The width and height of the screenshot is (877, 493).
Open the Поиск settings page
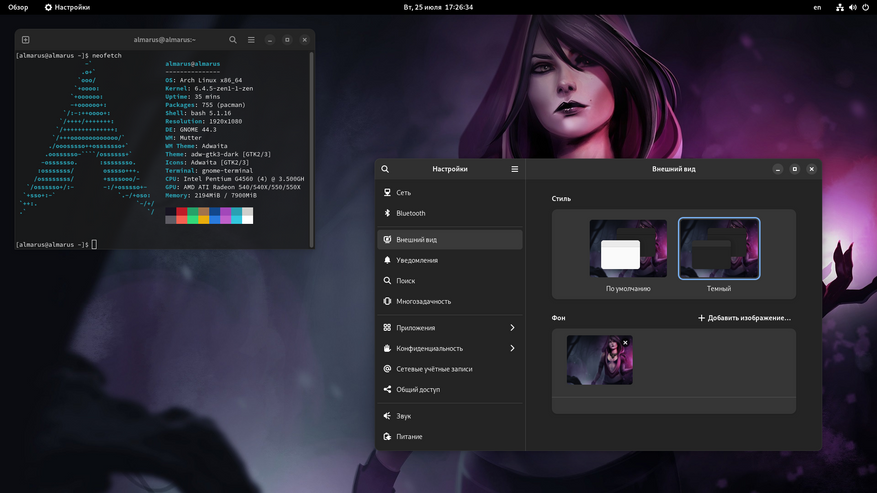pyautogui.click(x=450, y=281)
